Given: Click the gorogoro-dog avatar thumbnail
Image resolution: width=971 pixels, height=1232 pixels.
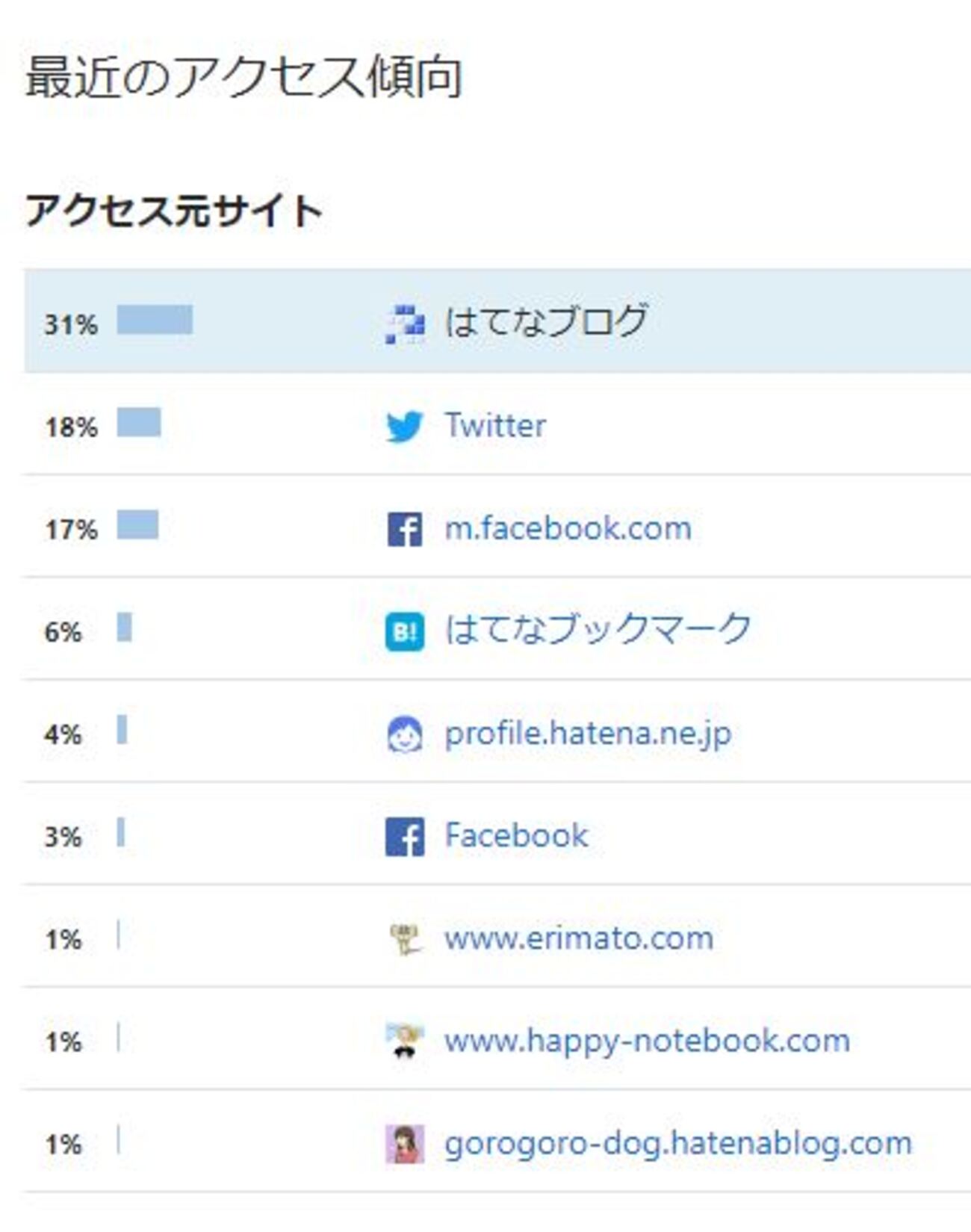Looking at the screenshot, I should [x=405, y=1143].
